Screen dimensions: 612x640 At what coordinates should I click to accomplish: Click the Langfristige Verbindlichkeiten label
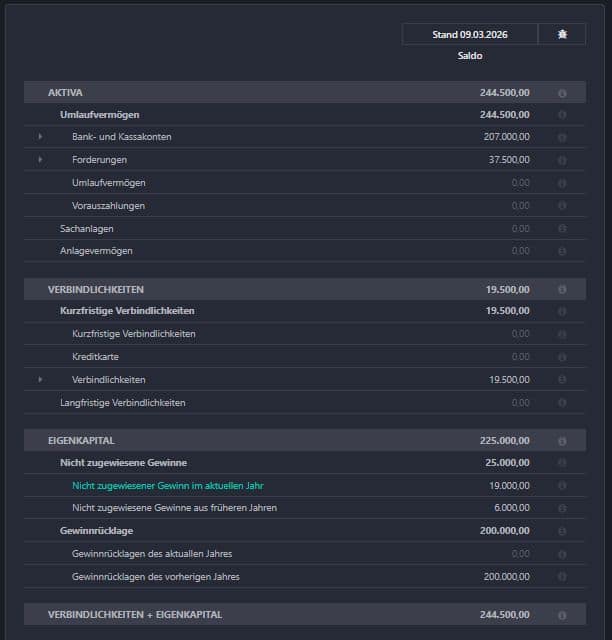[123, 402]
